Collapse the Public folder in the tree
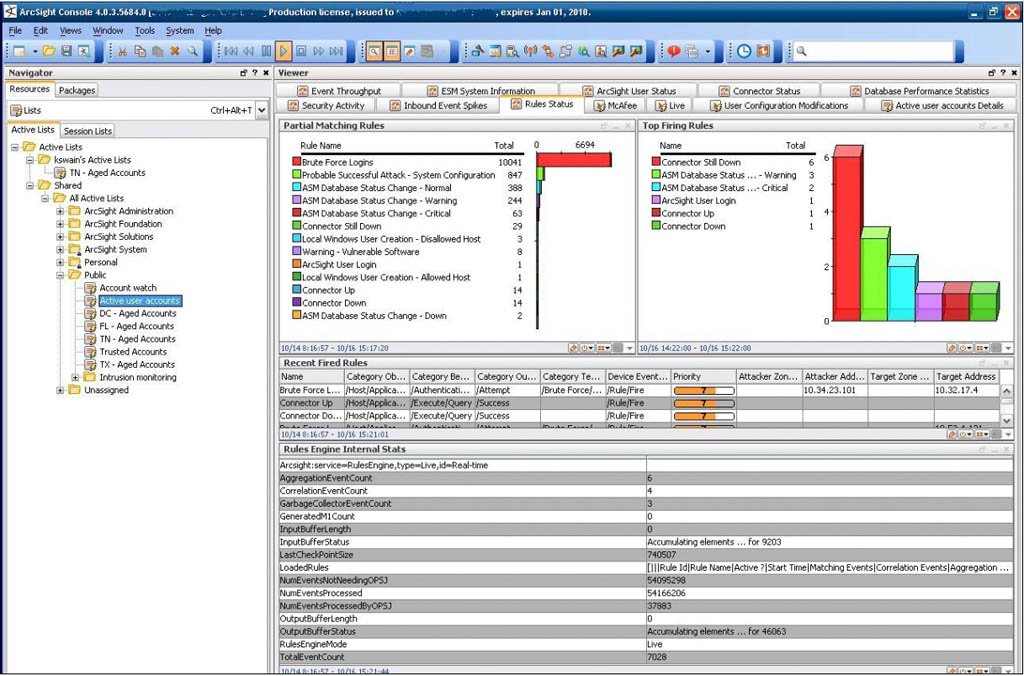This screenshot has height=676, width=1024. click(61, 275)
